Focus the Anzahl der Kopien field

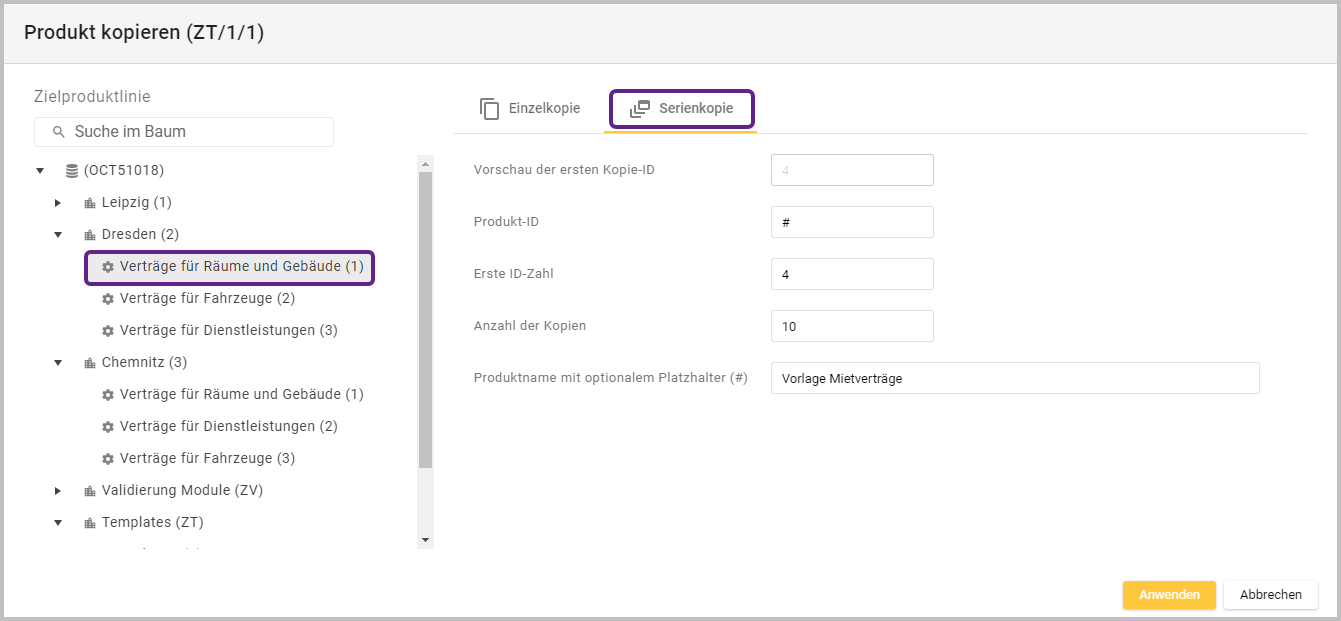pos(852,326)
